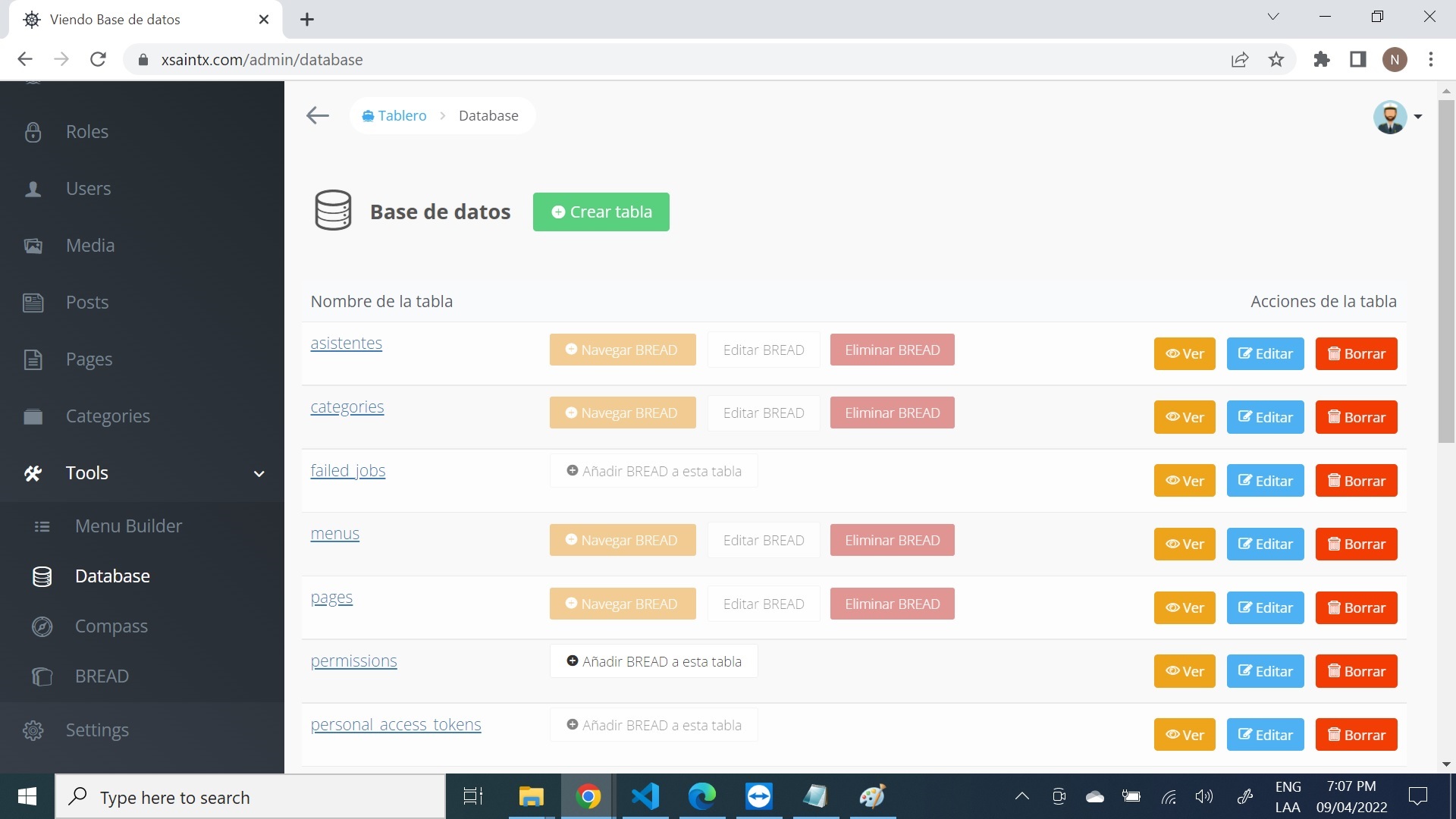The height and width of the screenshot is (819, 1456).
Task: Click the Compass icon in Tools submenu
Action: [42, 626]
